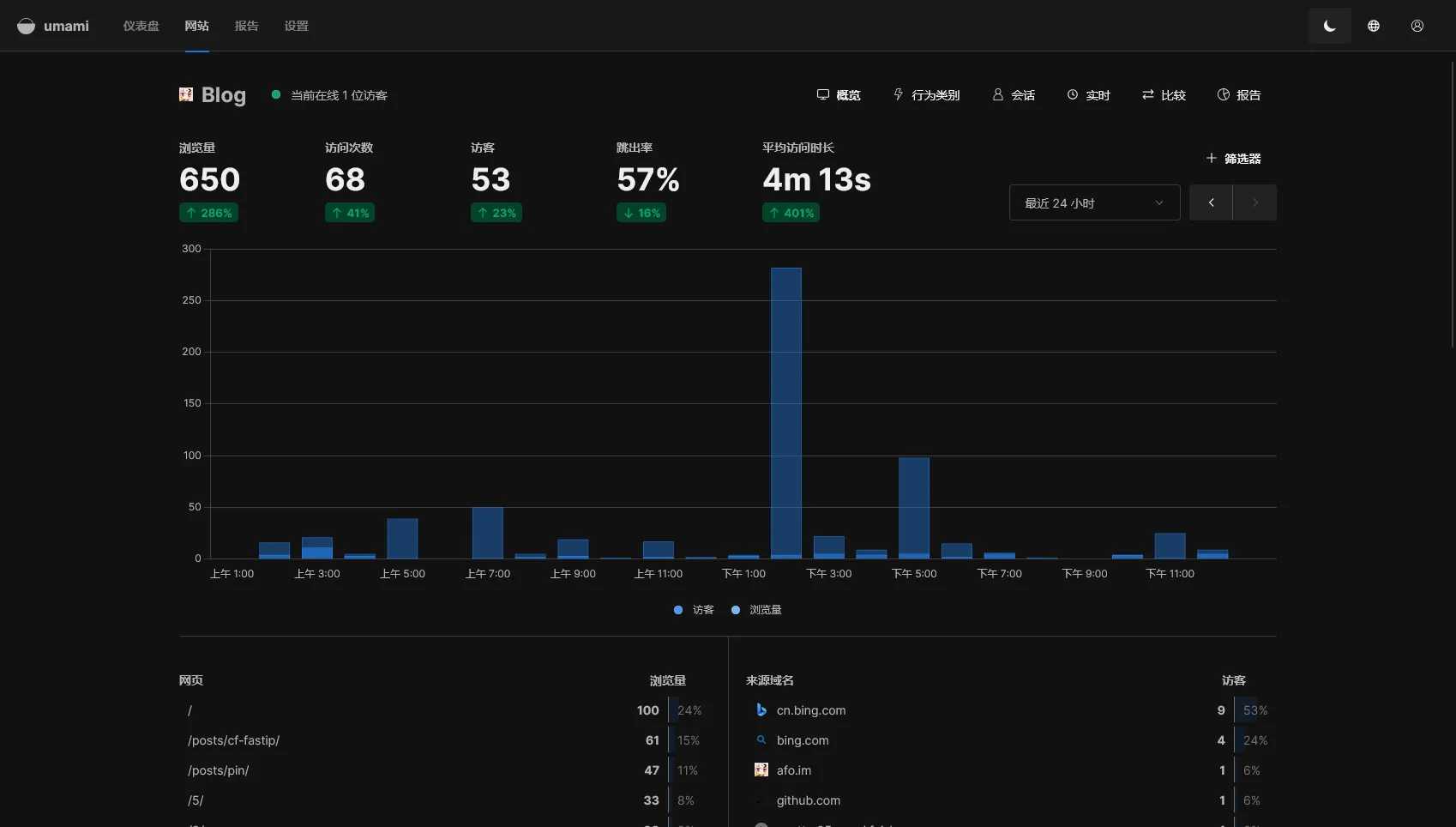The width and height of the screenshot is (1456, 827).
Task: Click the afo.im favicon
Action: pos(761,770)
